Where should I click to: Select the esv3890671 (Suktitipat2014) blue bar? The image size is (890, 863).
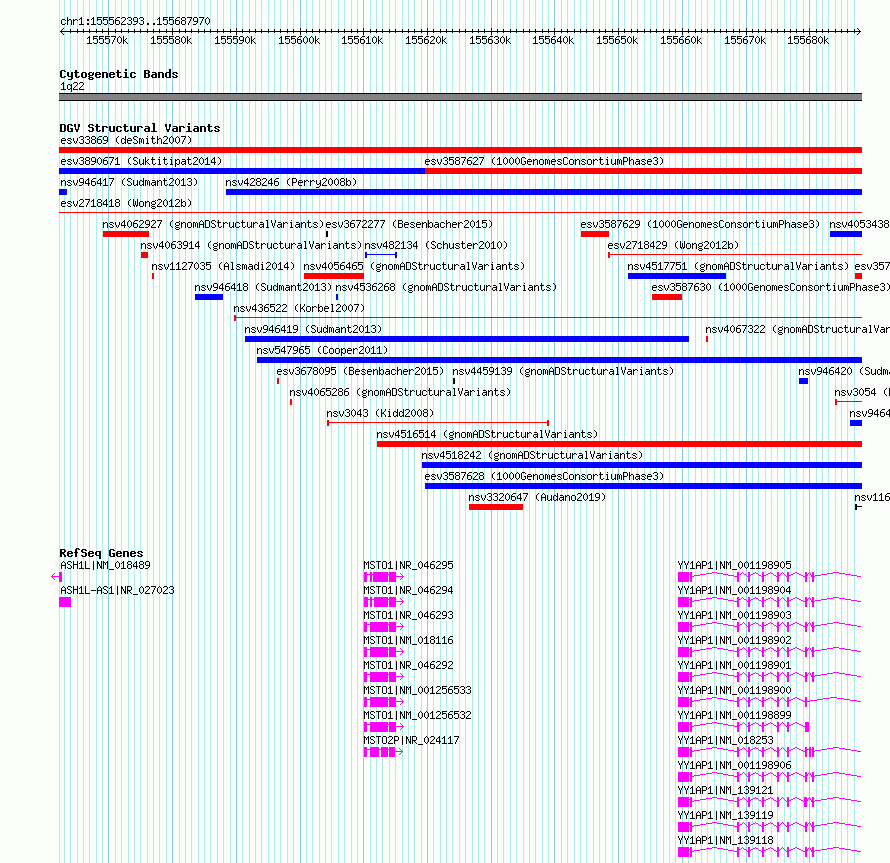click(242, 171)
